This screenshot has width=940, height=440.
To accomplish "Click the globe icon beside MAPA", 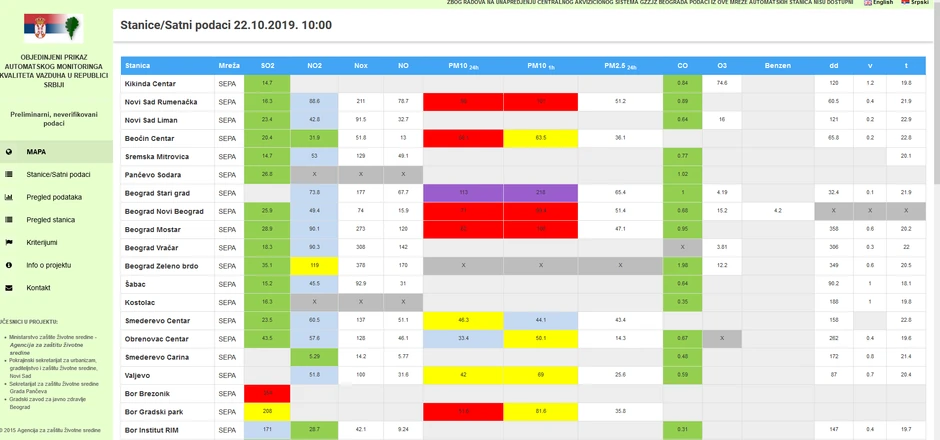I will 8,152.
